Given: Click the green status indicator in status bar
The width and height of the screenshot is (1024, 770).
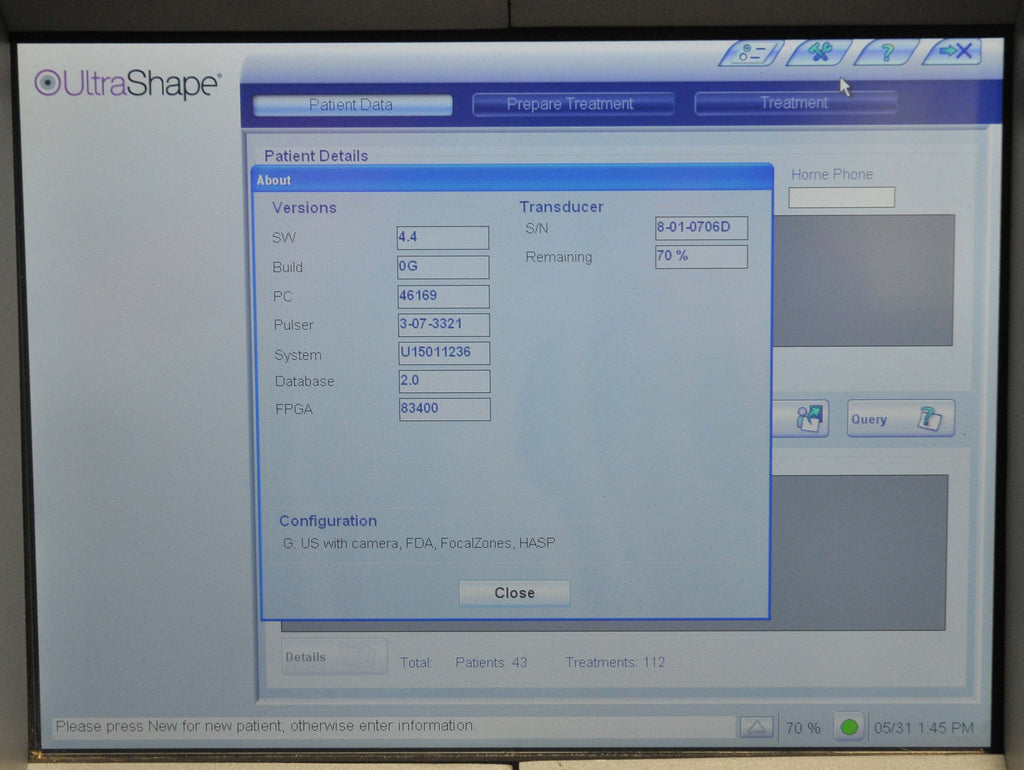Looking at the screenshot, I should point(849,727).
